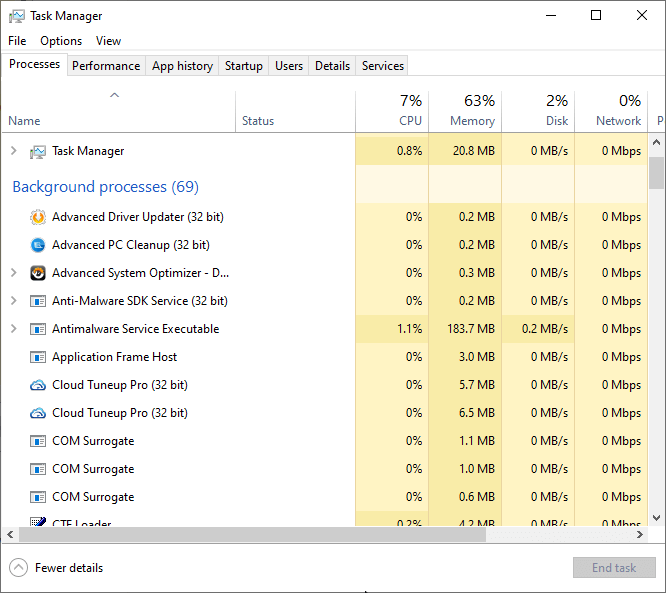Click the vertical scrollbar thumb
666x593 pixels.
[656, 173]
